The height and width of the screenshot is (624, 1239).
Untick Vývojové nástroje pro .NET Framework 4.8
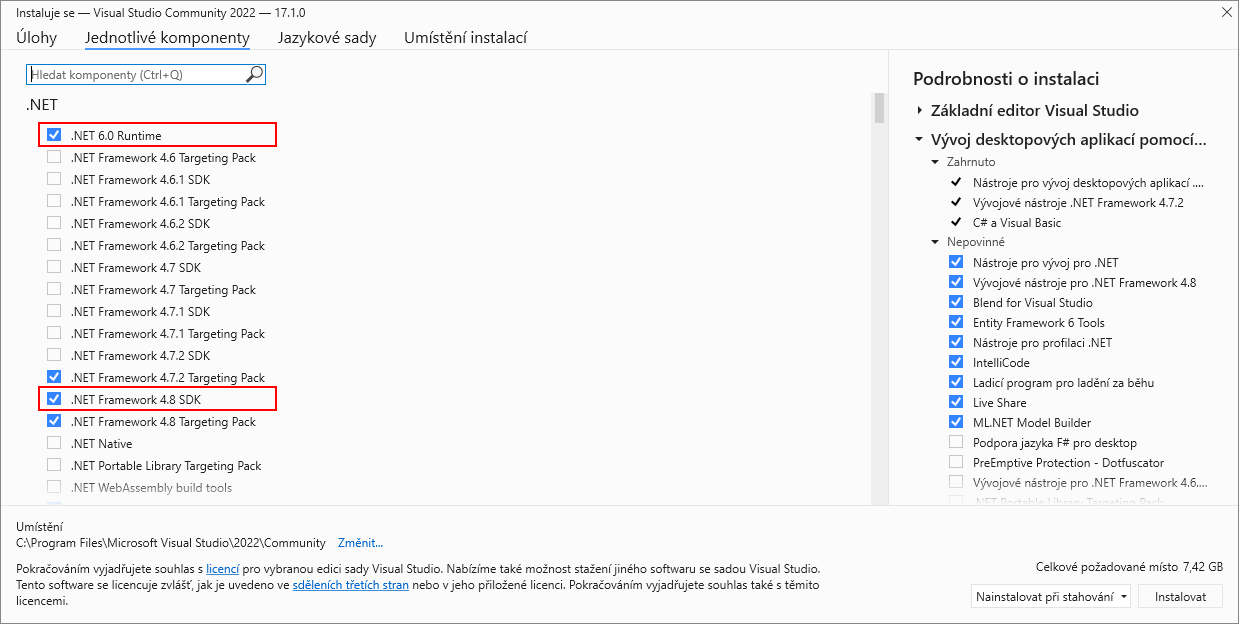[x=956, y=282]
